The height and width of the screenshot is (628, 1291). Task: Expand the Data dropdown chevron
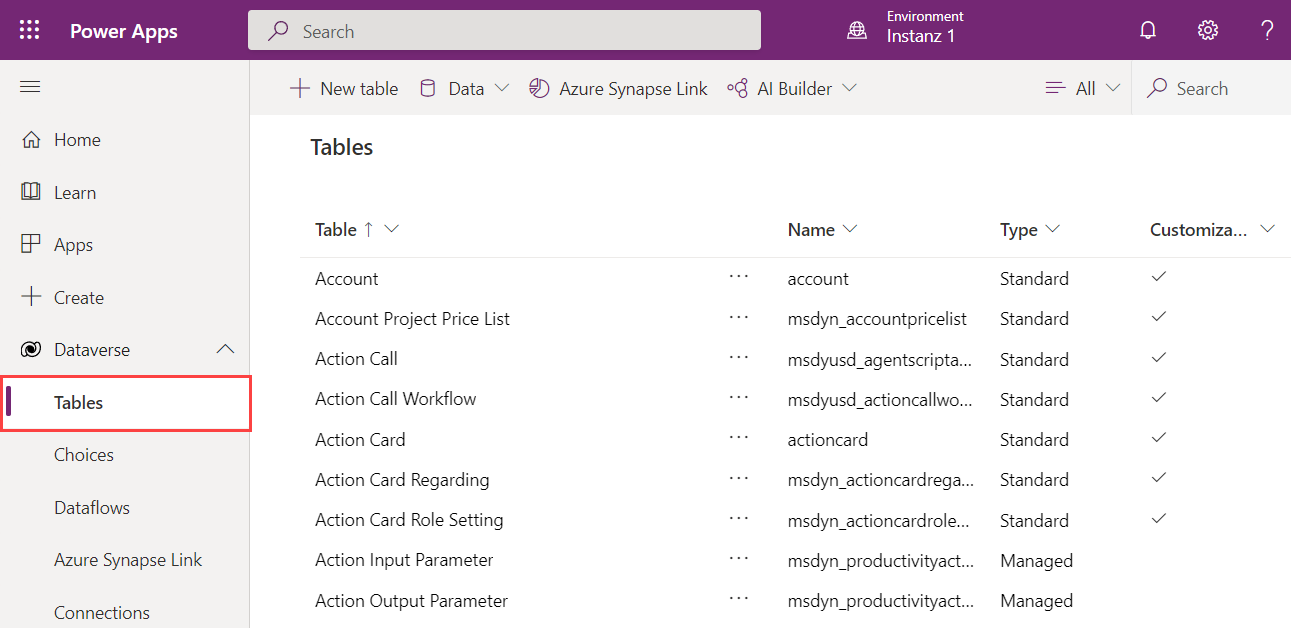(502, 88)
